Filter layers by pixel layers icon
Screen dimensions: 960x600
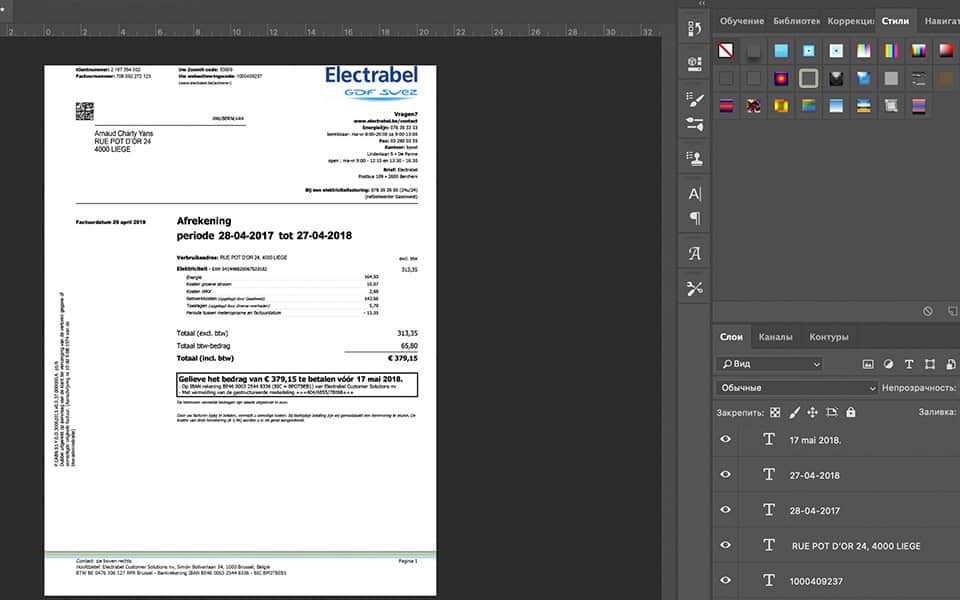[868, 364]
